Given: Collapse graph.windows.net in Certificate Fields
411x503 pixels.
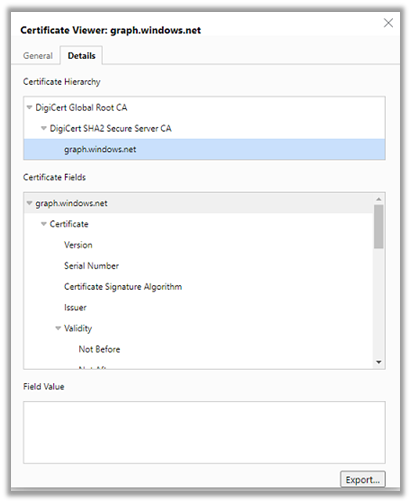Looking at the screenshot, I should tap(29, 203).
